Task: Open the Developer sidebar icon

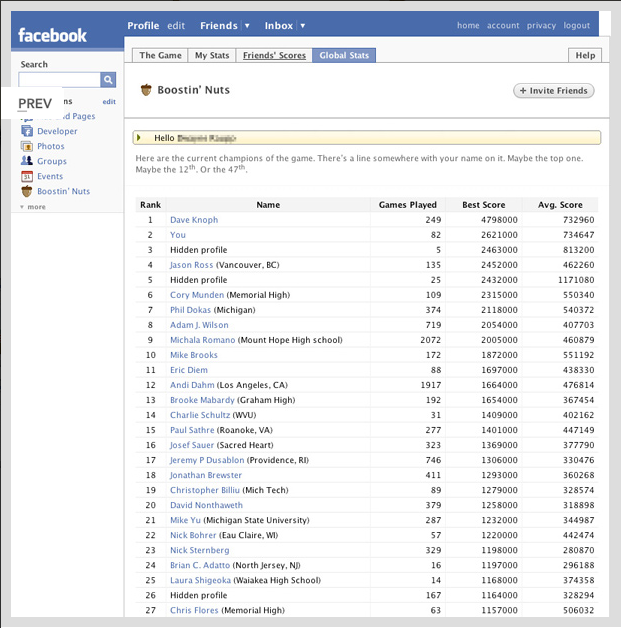Action: click(27, 131)
